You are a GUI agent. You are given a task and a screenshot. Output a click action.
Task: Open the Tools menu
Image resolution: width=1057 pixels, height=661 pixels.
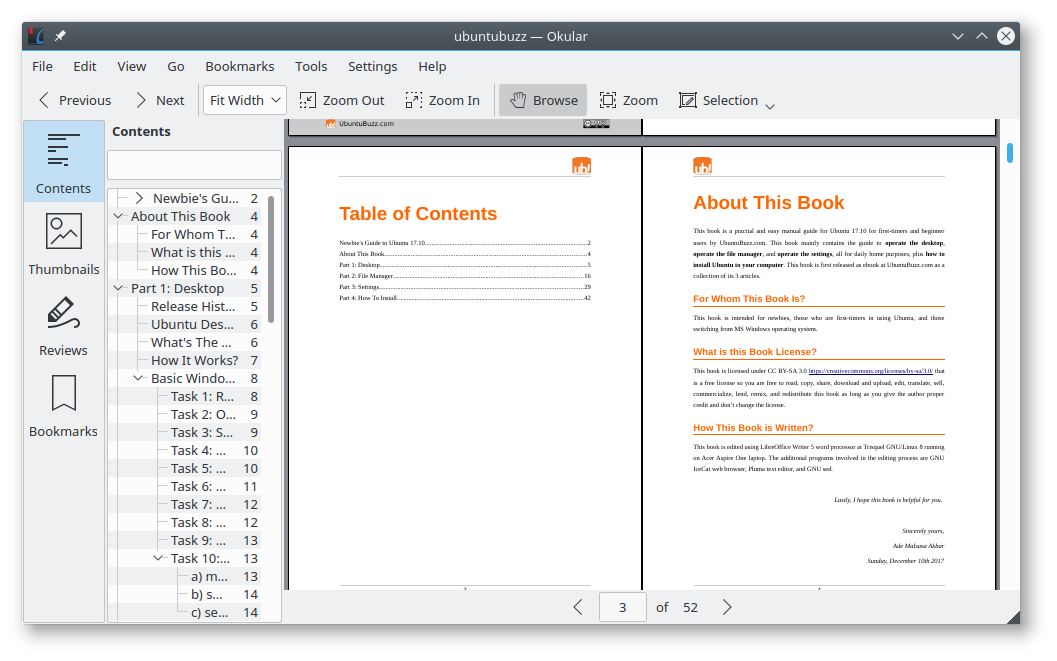311,67
